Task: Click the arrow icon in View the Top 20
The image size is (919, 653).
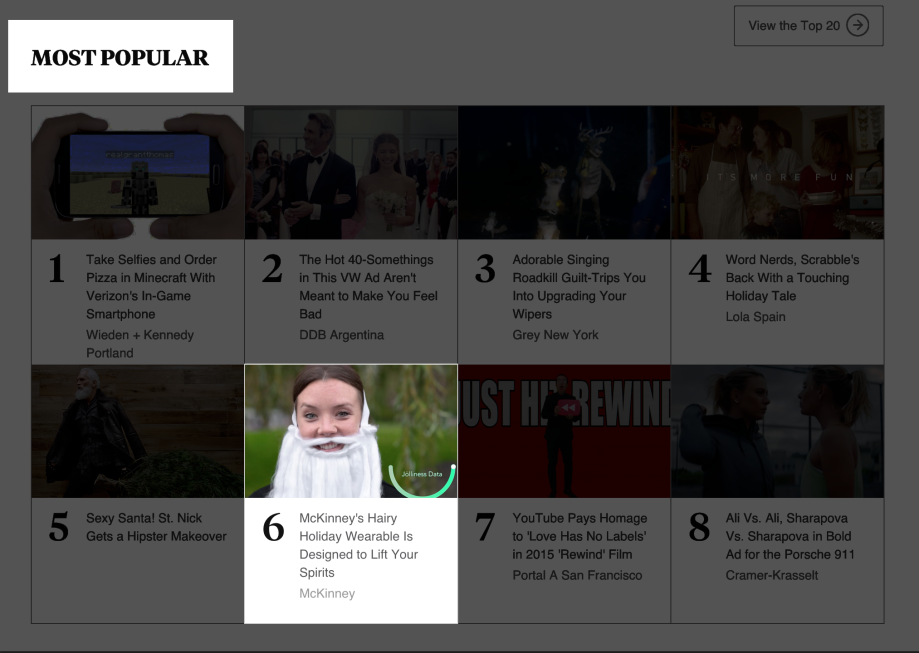Action: click(x=857, y=26)
